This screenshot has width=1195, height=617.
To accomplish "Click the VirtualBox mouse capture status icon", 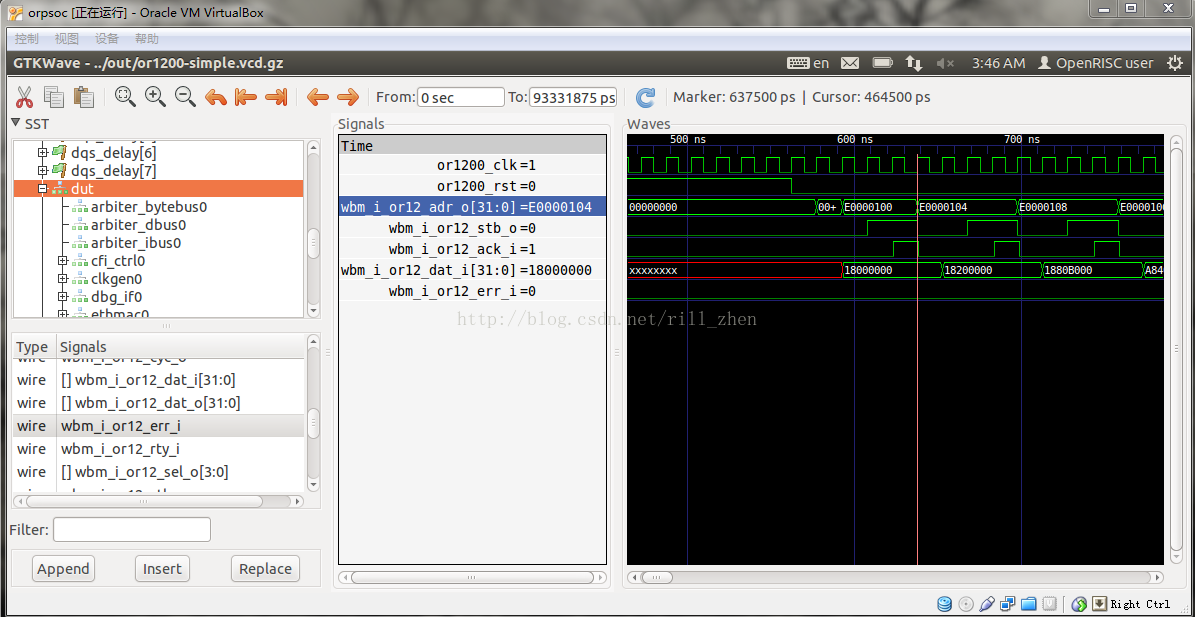I will click(x=1079, y=604).
